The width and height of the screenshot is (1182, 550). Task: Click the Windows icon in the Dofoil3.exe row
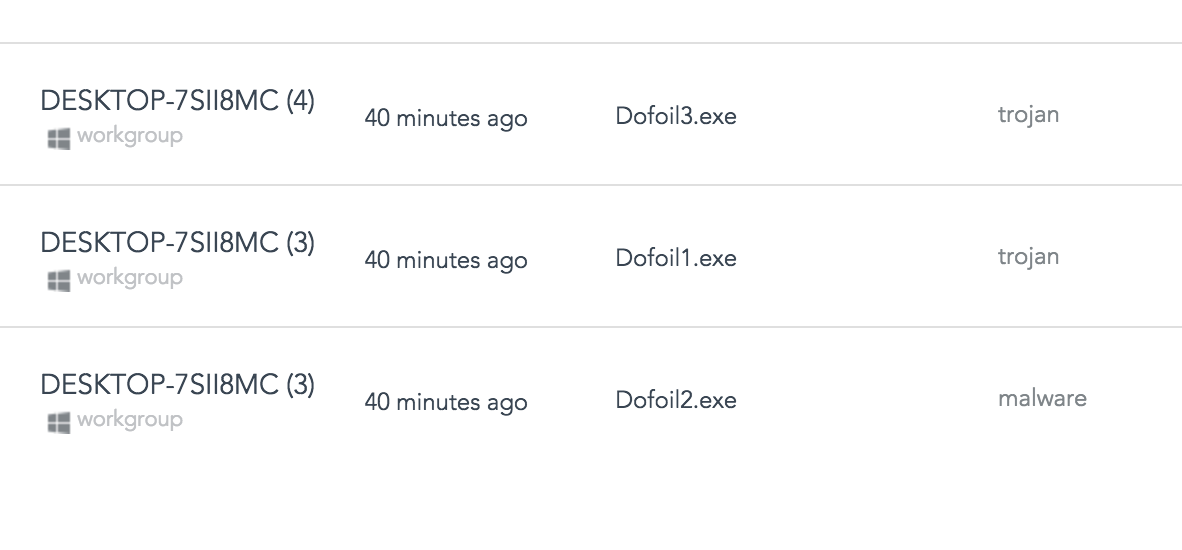click(x=58, y=138)
